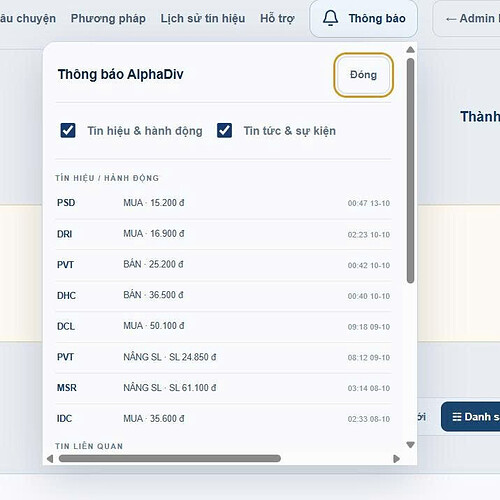Click timestamp 02:23 10-10
The height and width of the screenshot is (500, 500).
point(369,235)
